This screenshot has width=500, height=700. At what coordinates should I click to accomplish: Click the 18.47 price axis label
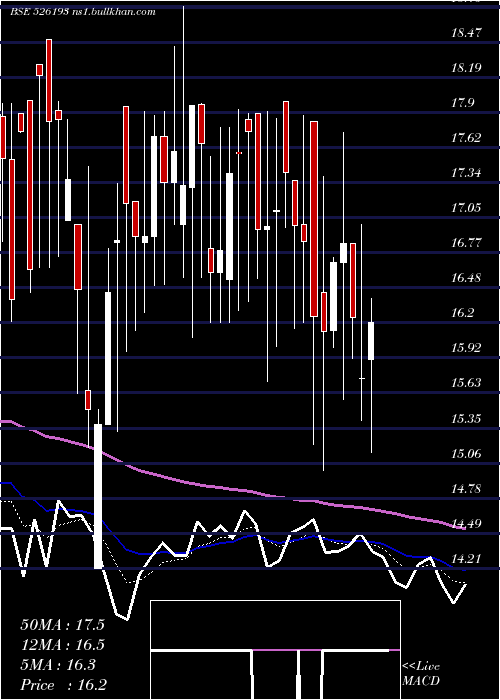pyautogui.click(x=467, y=32)
